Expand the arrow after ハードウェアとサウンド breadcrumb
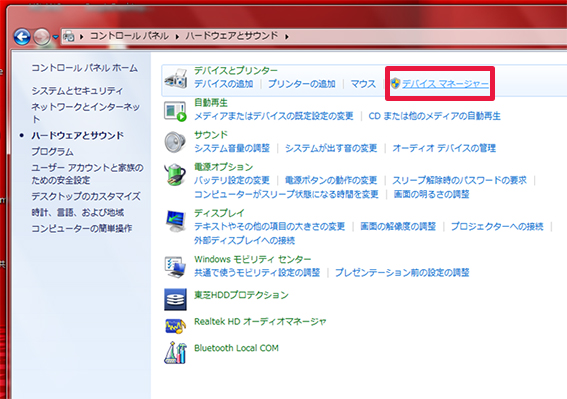 (287, 37)
